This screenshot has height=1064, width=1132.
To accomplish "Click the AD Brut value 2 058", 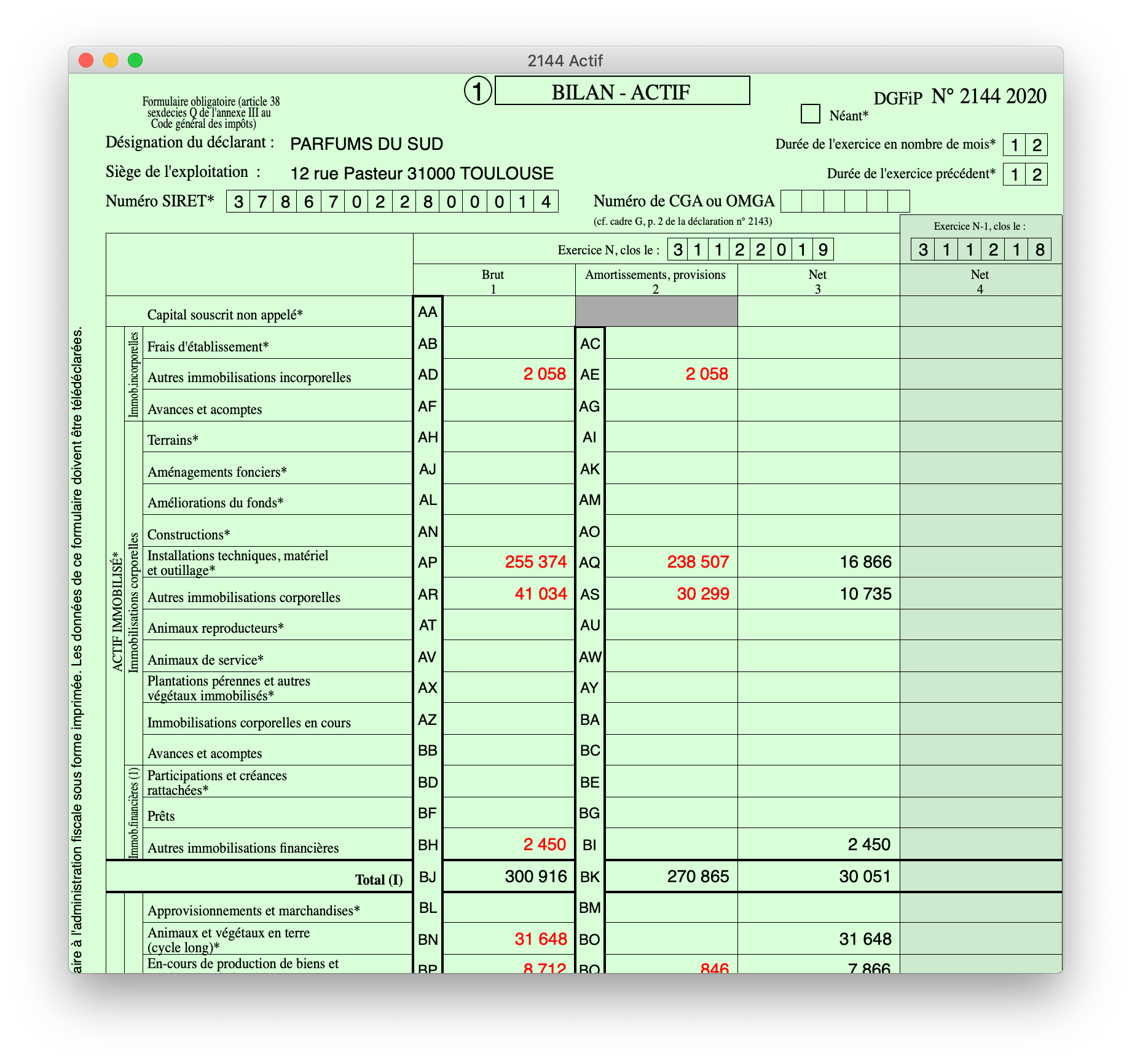I will [x=544, y=374].
